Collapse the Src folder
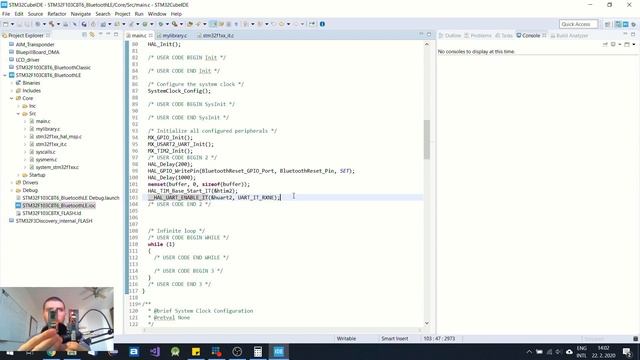This screenshot has width=640, height=360. tap(18, 113)
